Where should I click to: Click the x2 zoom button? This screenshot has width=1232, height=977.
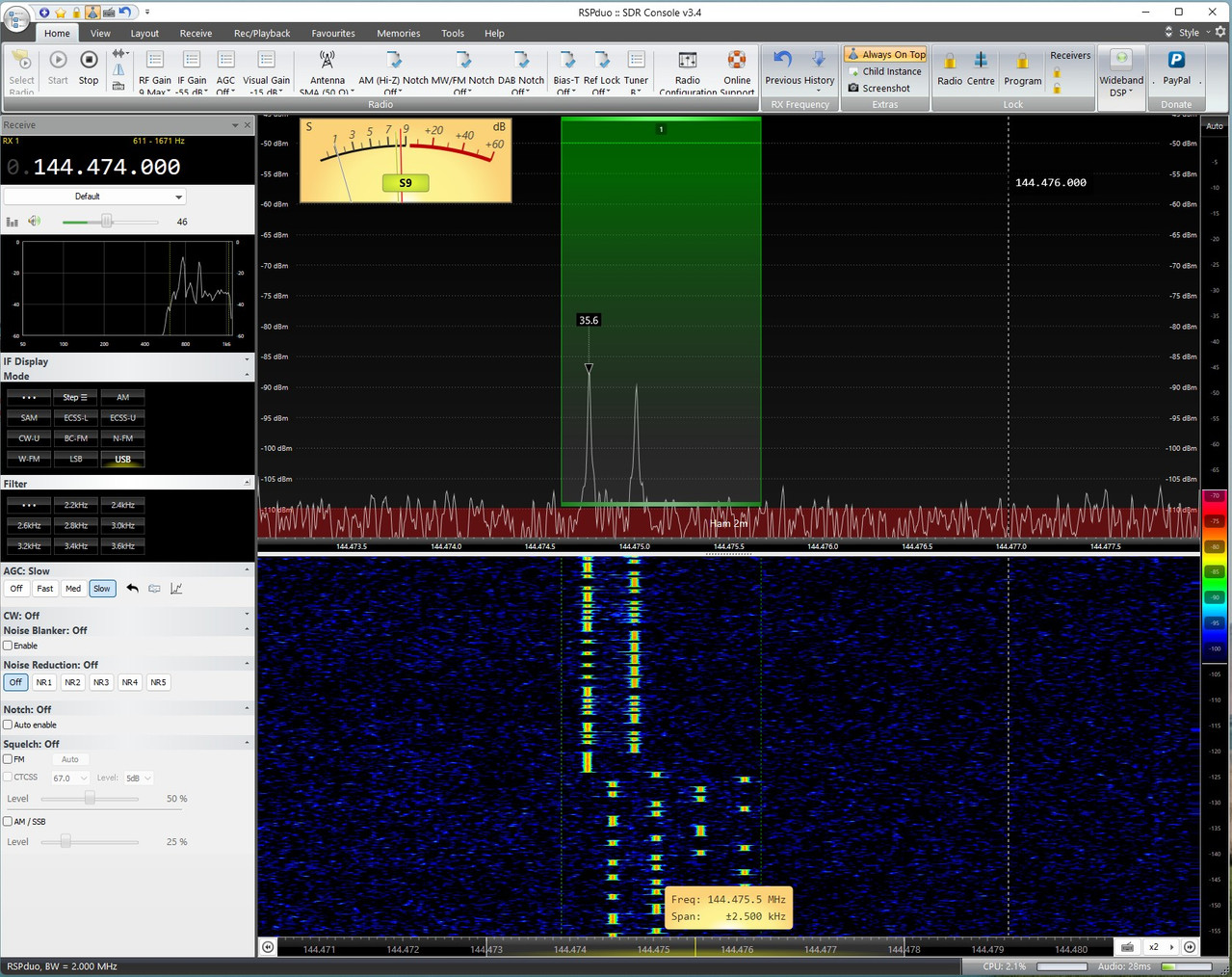pyautogui.click(x=1153, y=947)
